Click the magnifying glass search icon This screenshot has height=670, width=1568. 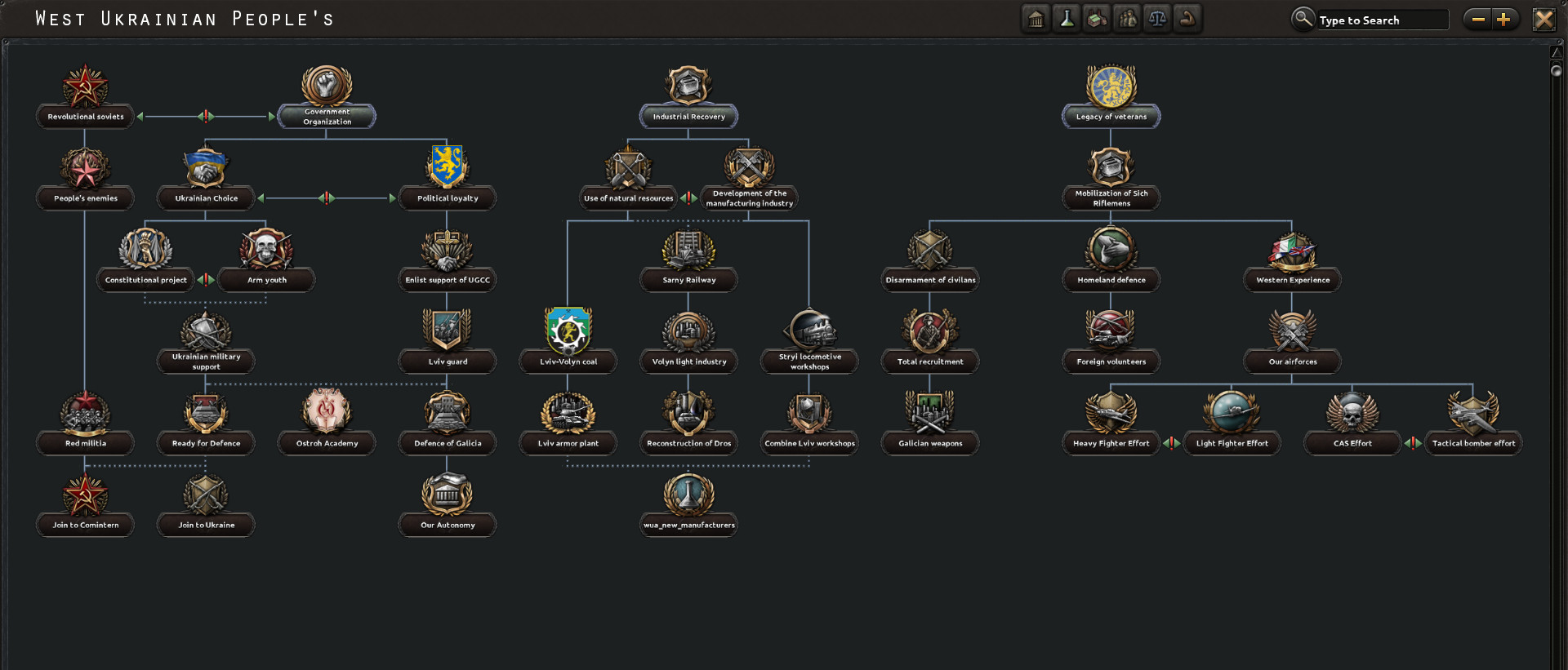[1303, 18]
